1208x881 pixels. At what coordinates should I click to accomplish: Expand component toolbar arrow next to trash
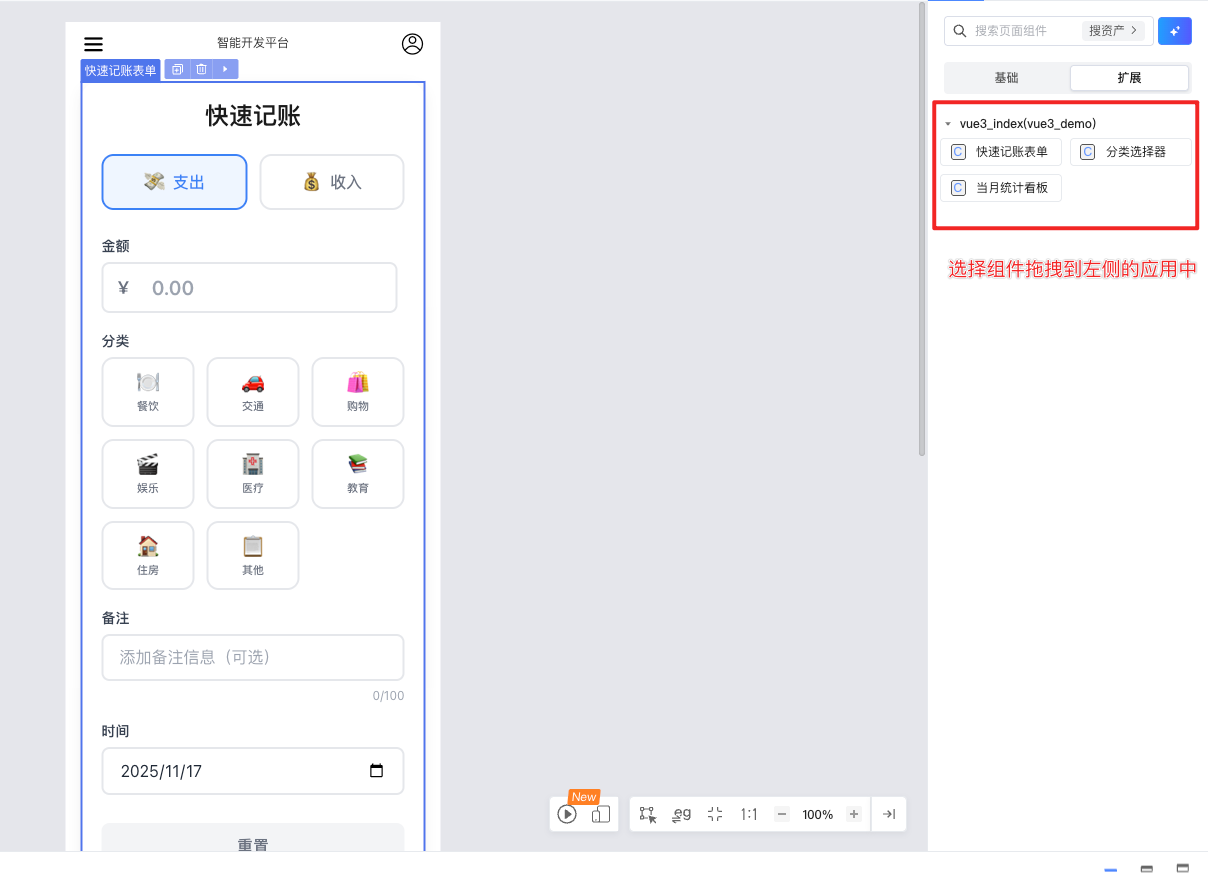[x=225, y=69]
